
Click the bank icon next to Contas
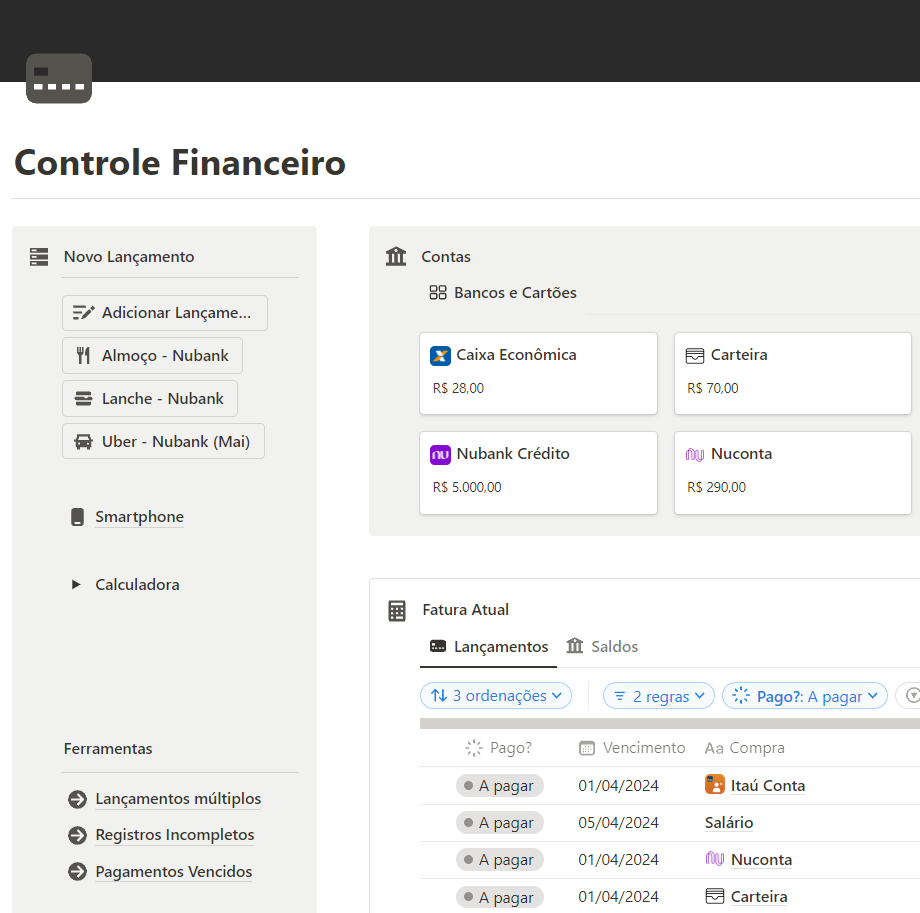[396, 257]
